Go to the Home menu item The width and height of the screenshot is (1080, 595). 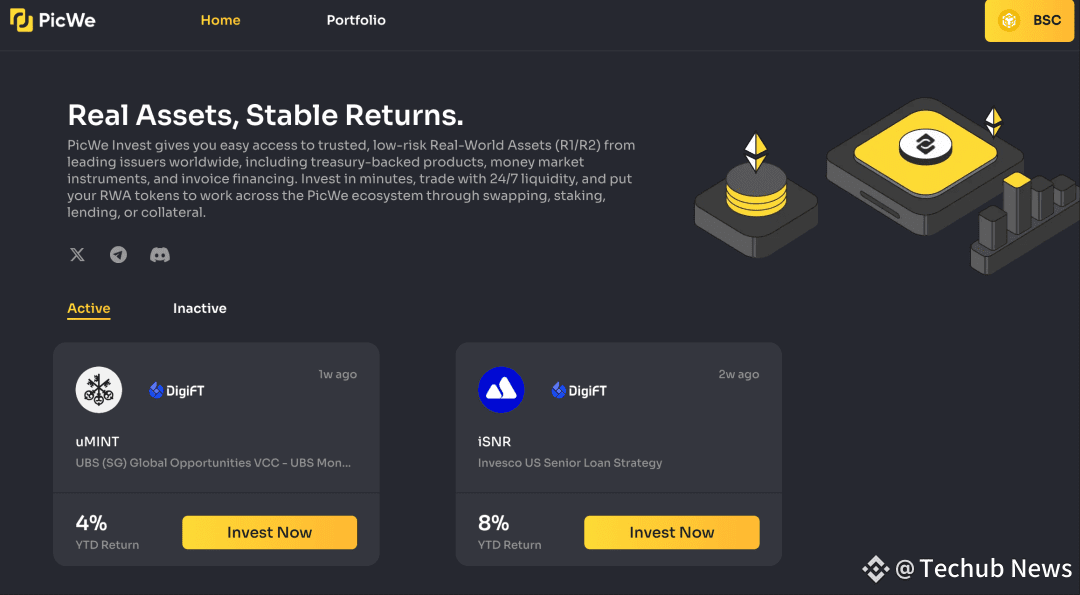point(220,20)
